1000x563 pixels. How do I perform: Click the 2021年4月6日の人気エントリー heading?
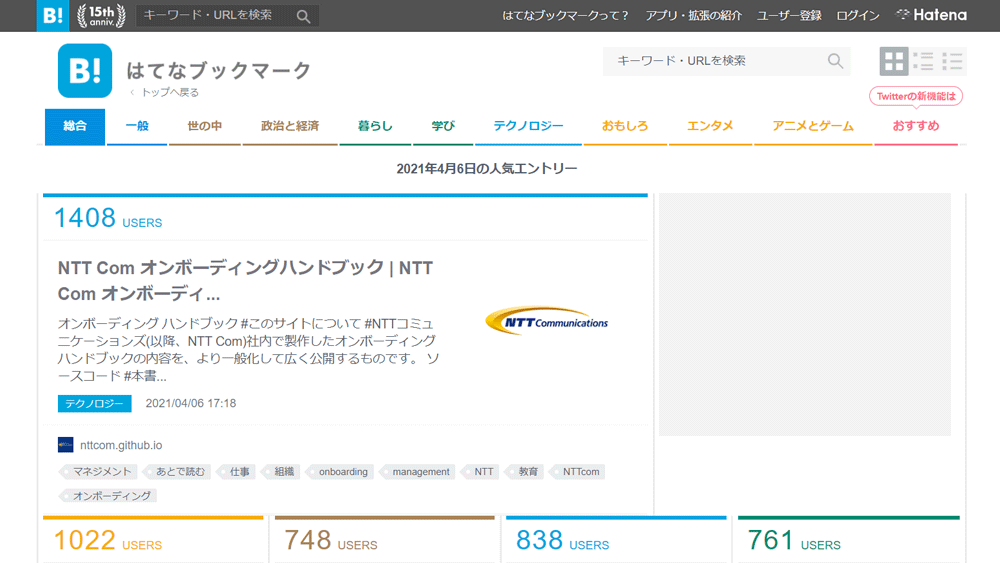coord(487,169)
